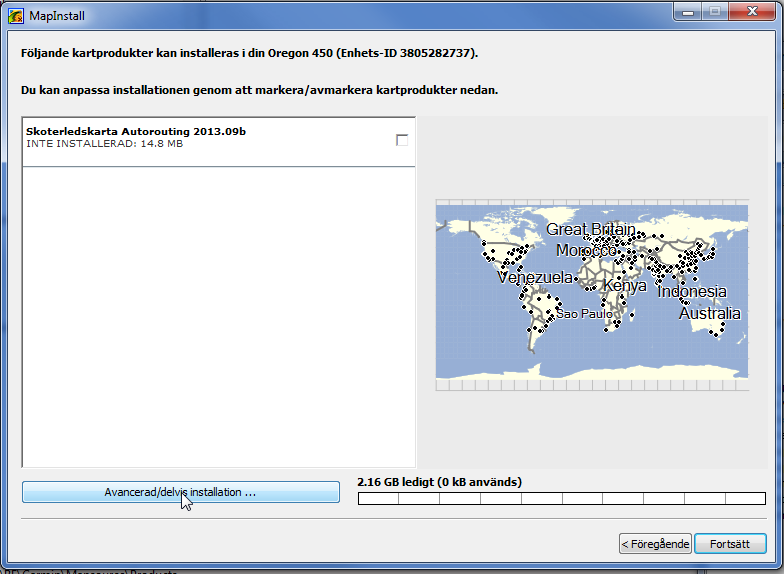This screenshot has height=574, width=784.
Task: Enable the Skoterledskarta Autorouting checkbox
Action: click(x=402, y=141)
